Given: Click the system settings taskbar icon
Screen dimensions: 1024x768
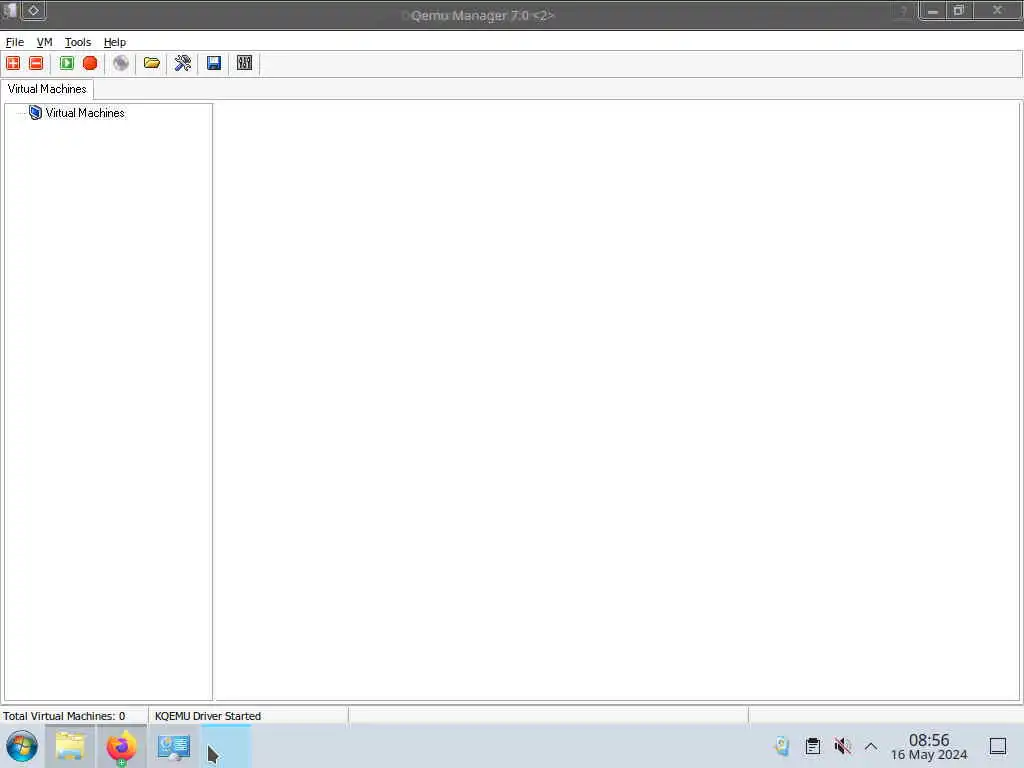Looking at the screenshot, I should [x=174, y=746].
